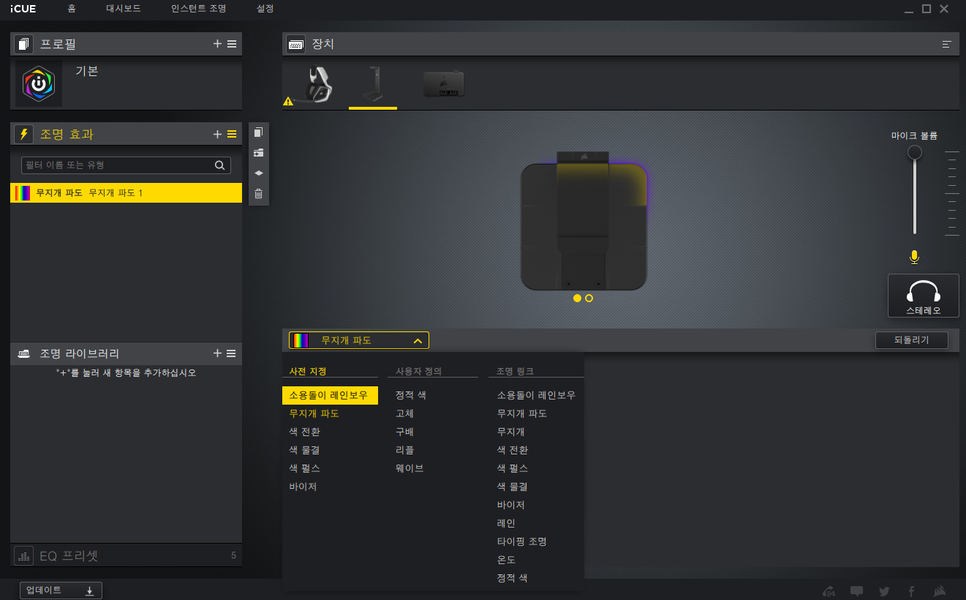966x600 pixels.
Task: Select the second hollow view dot
Action: tap(589, 298)
